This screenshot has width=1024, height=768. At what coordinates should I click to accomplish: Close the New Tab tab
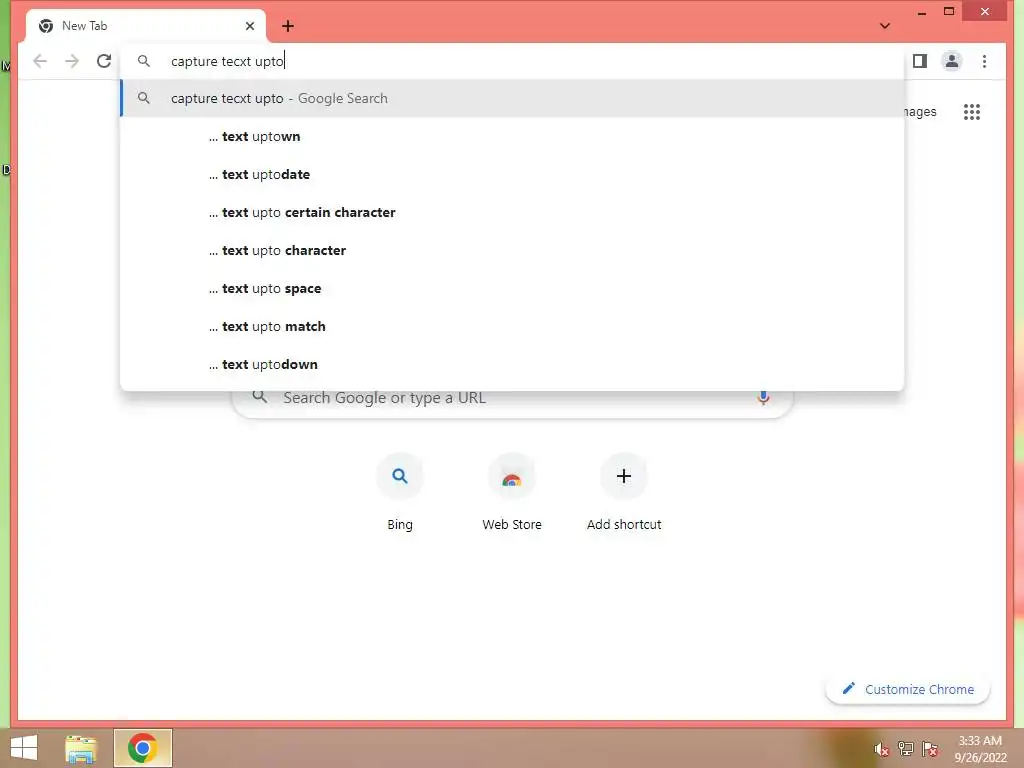pyautogui.click(x=250, y=26)
